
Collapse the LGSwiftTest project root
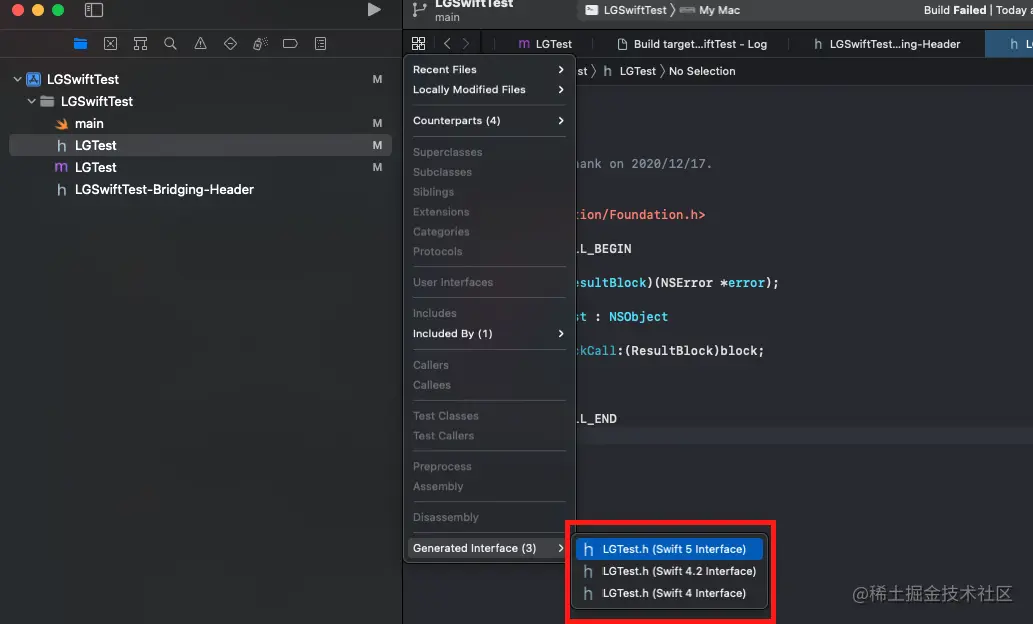click(17, 79)
